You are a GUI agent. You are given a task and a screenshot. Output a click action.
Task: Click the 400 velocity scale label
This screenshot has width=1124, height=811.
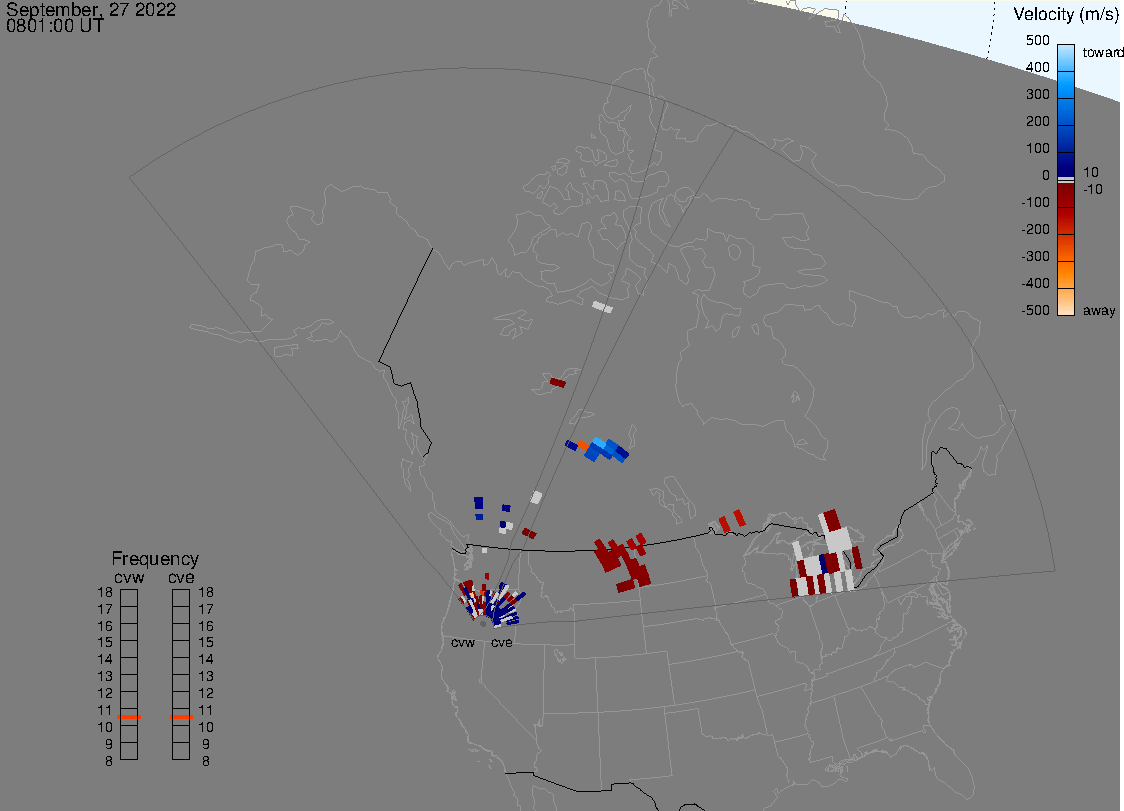tap(1037, 67)
